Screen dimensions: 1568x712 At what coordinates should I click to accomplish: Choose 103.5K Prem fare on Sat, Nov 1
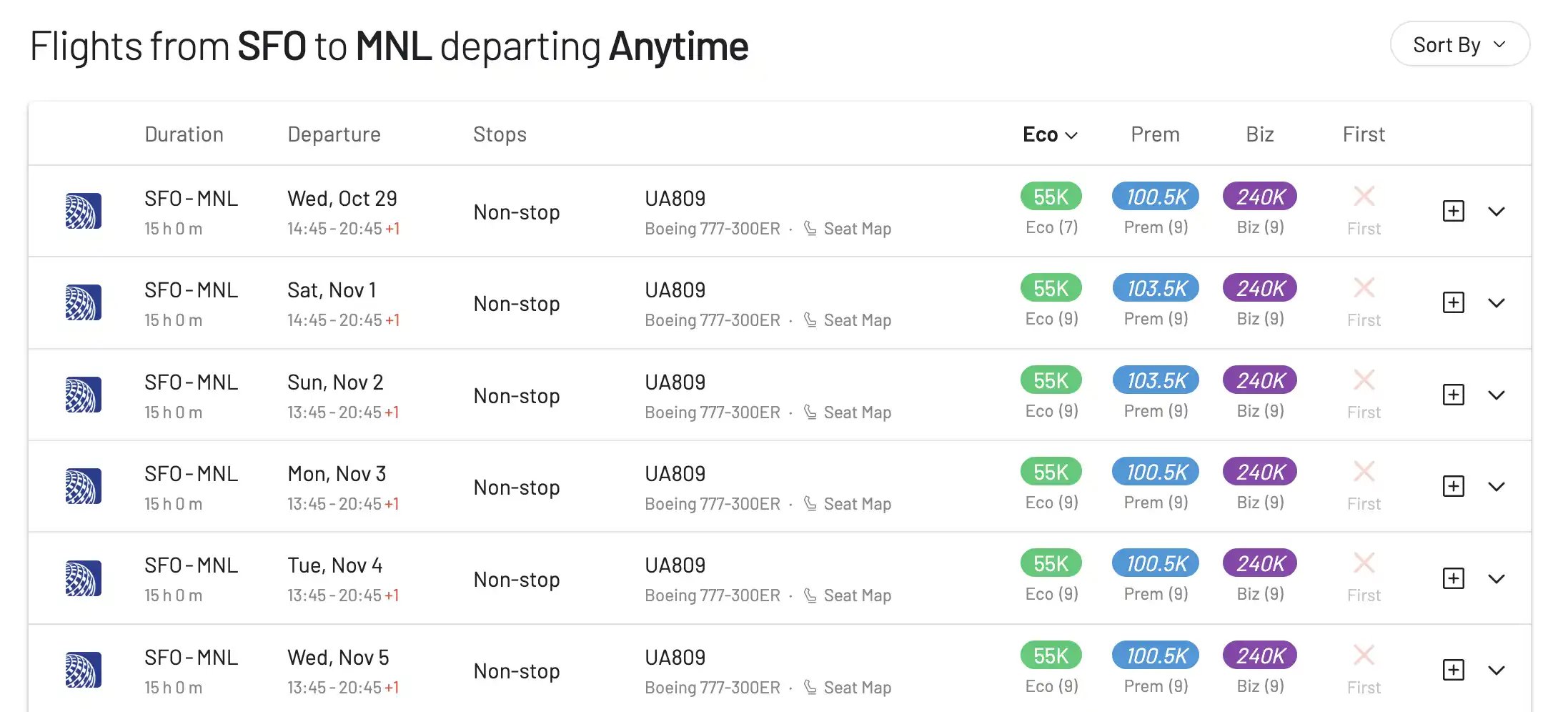point(1156,288)
